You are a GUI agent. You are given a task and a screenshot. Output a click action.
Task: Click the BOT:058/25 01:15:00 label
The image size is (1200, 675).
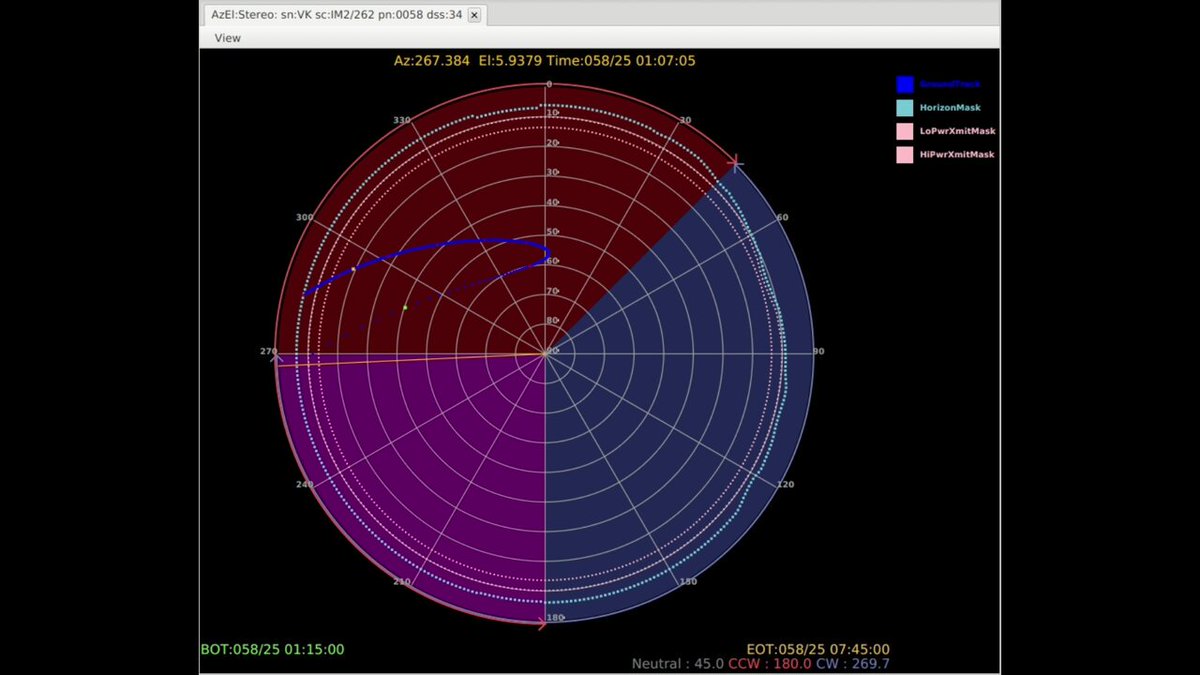272,649
